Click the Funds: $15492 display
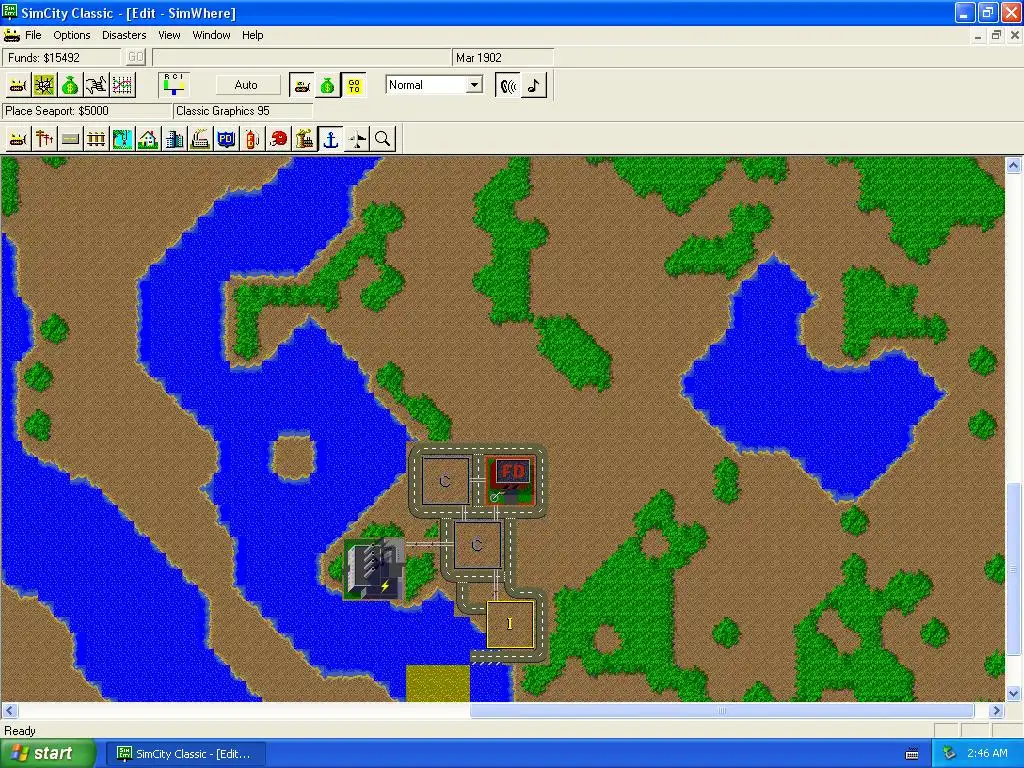 point(61,57)
